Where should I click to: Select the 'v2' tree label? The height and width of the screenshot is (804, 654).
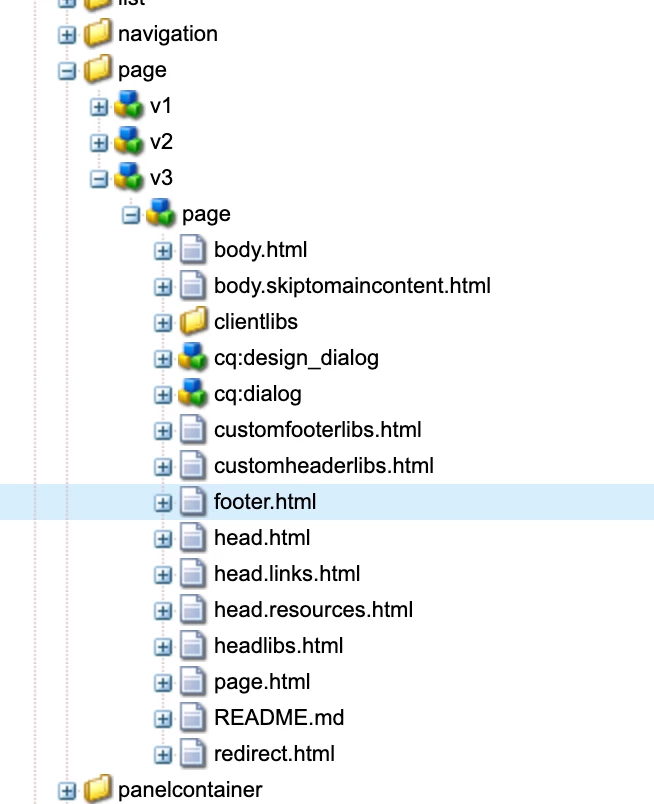tap(161, 142)
